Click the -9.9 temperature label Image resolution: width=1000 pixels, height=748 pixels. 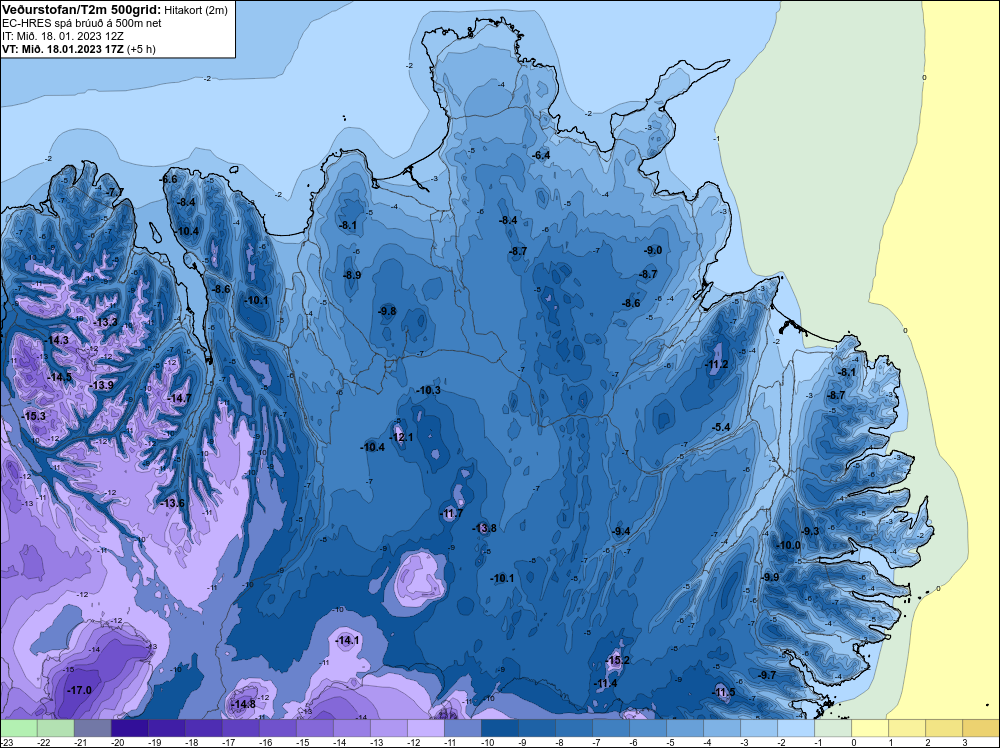point(770,577)
